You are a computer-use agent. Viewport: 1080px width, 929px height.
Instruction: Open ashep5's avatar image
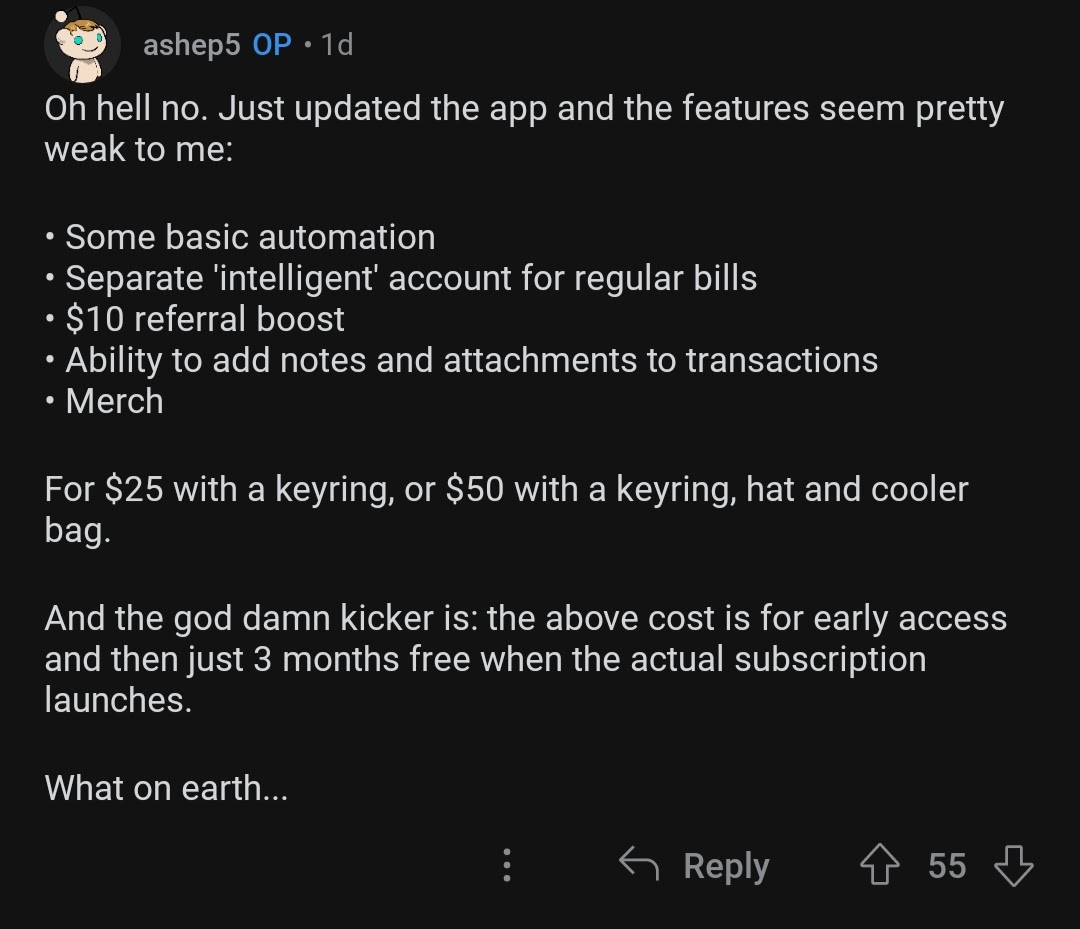click(83, 46)
